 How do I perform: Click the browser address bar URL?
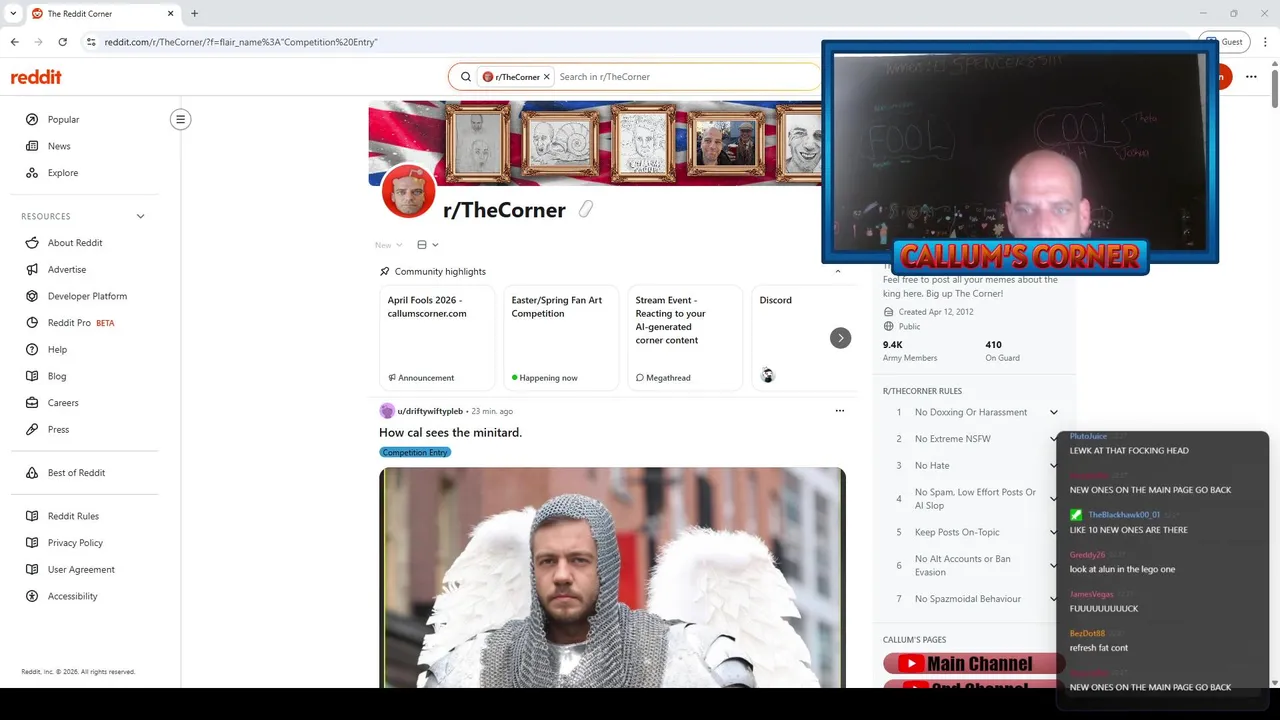(240, 42)
